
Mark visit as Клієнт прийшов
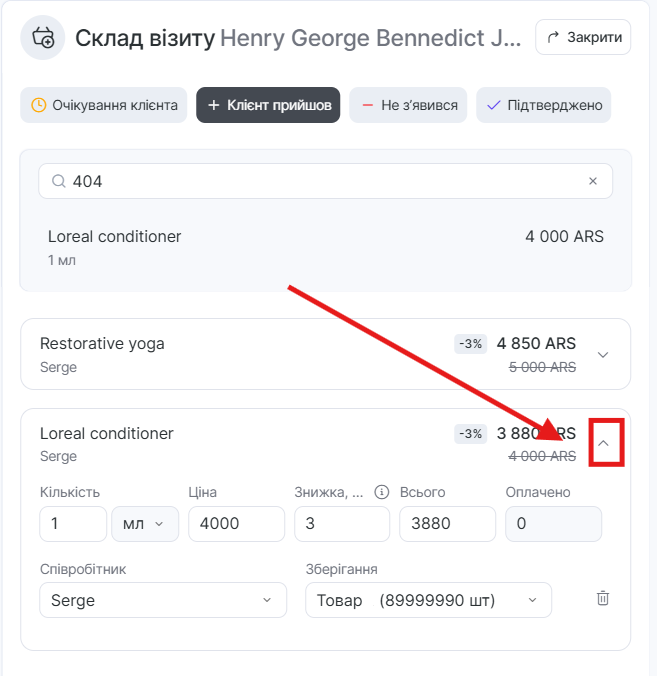coord(268,105)
